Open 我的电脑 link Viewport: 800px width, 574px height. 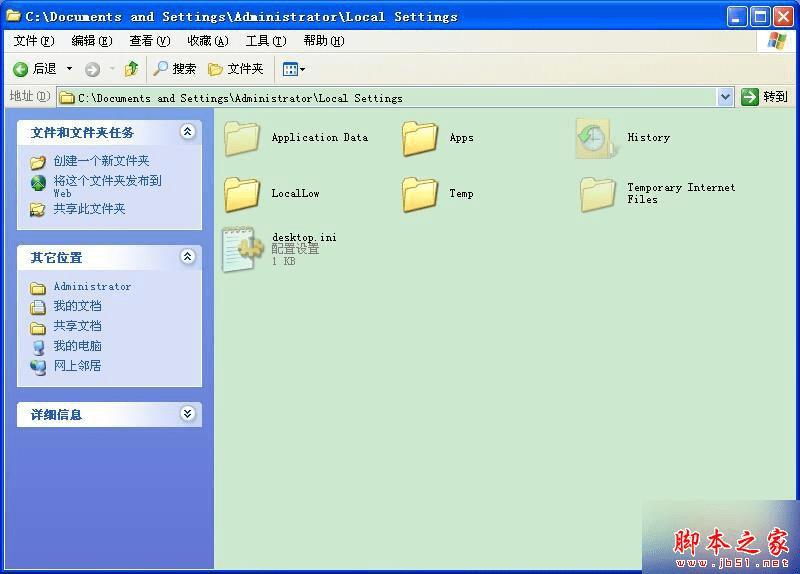[78, 345]
